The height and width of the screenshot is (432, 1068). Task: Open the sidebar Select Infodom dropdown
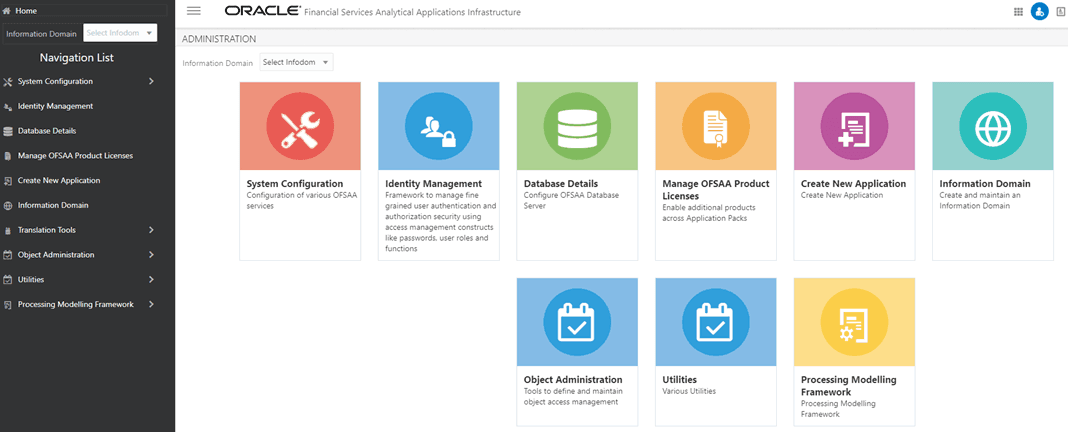(120, 33)
